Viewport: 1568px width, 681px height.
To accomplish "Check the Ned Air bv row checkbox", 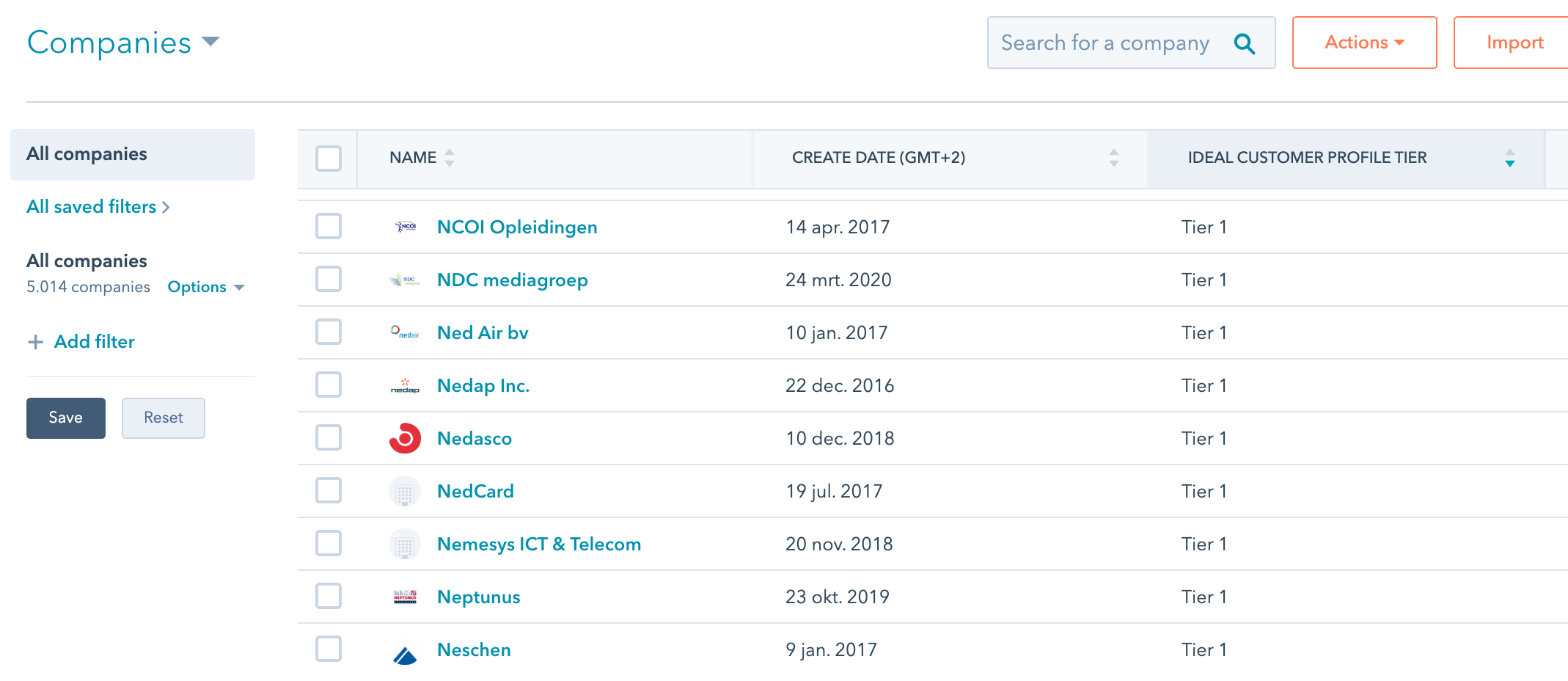I will 329,332.
